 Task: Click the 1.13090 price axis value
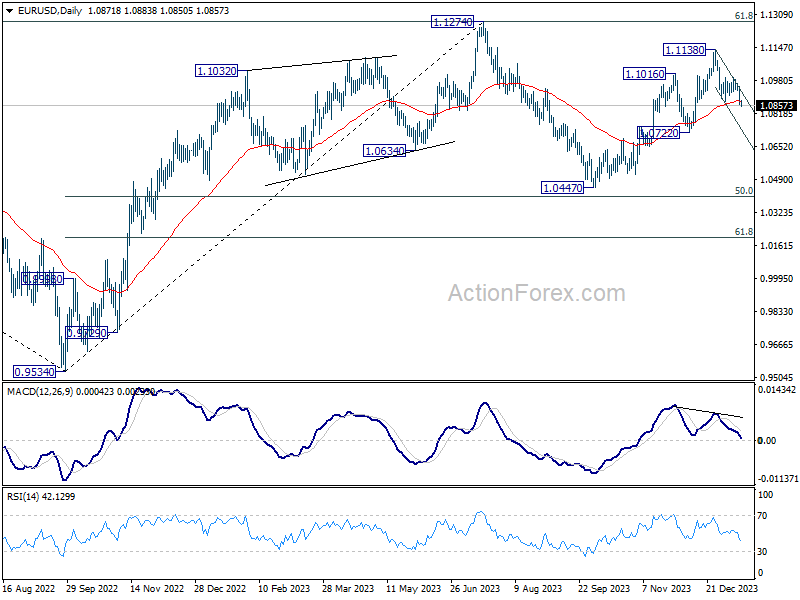click(x=777, y=15)
